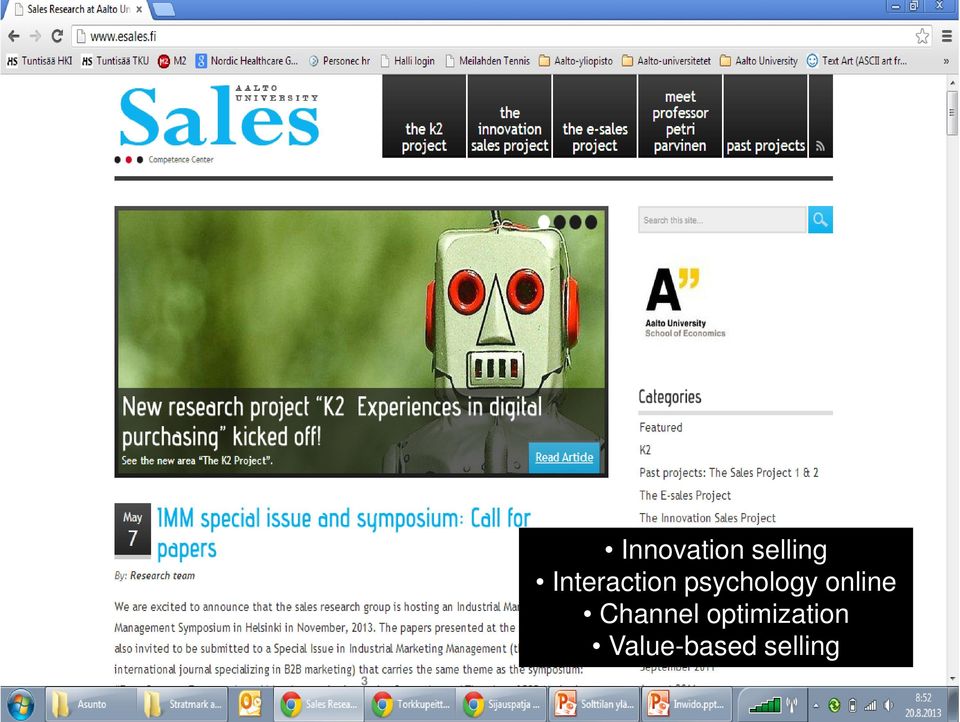960x722 pixels.
Task: Open the Asunto folder in taskbar
Action: coord(90,704)
